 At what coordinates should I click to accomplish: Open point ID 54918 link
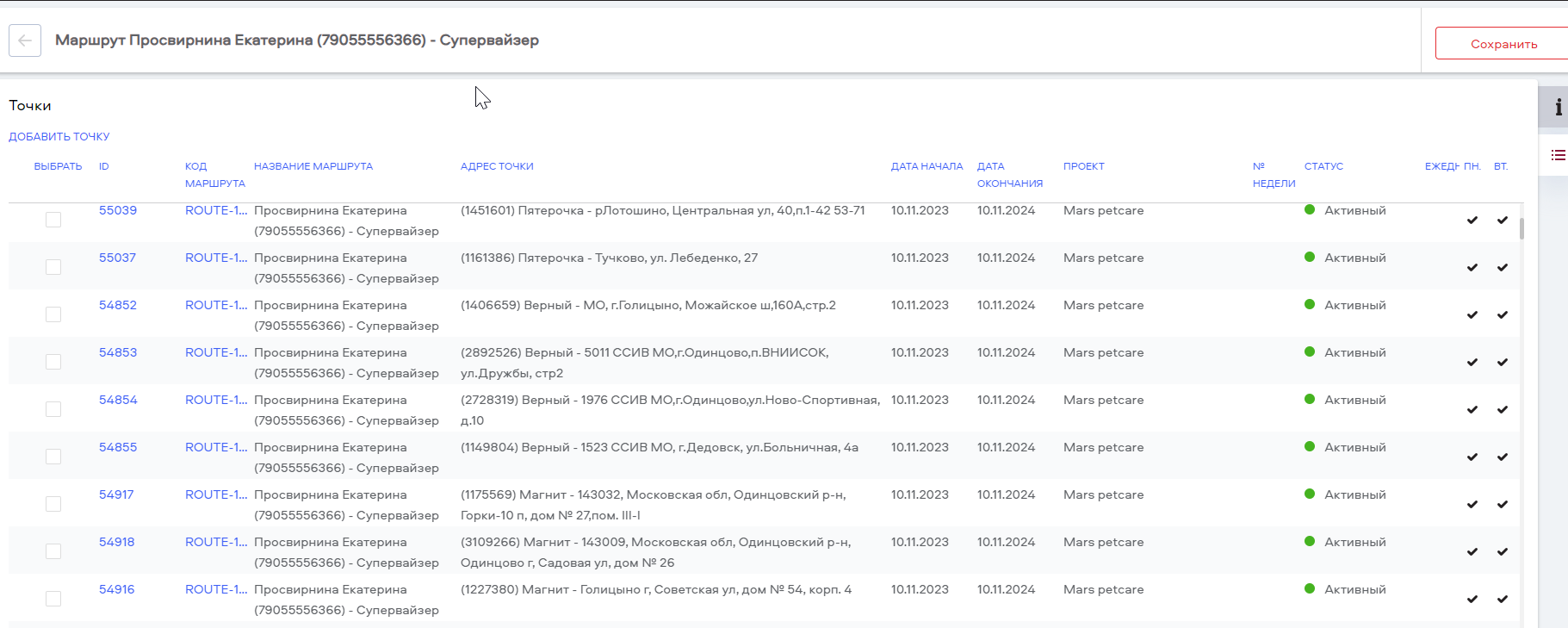pos(117,542)
